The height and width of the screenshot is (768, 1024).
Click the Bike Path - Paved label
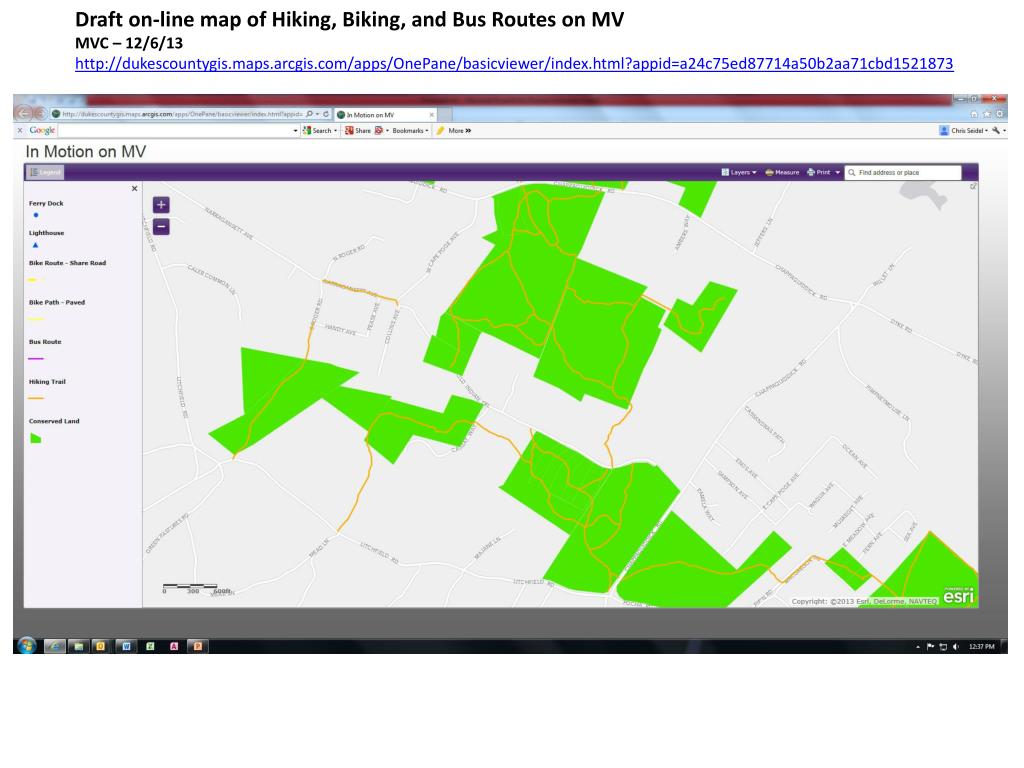(x=57, y=302)
